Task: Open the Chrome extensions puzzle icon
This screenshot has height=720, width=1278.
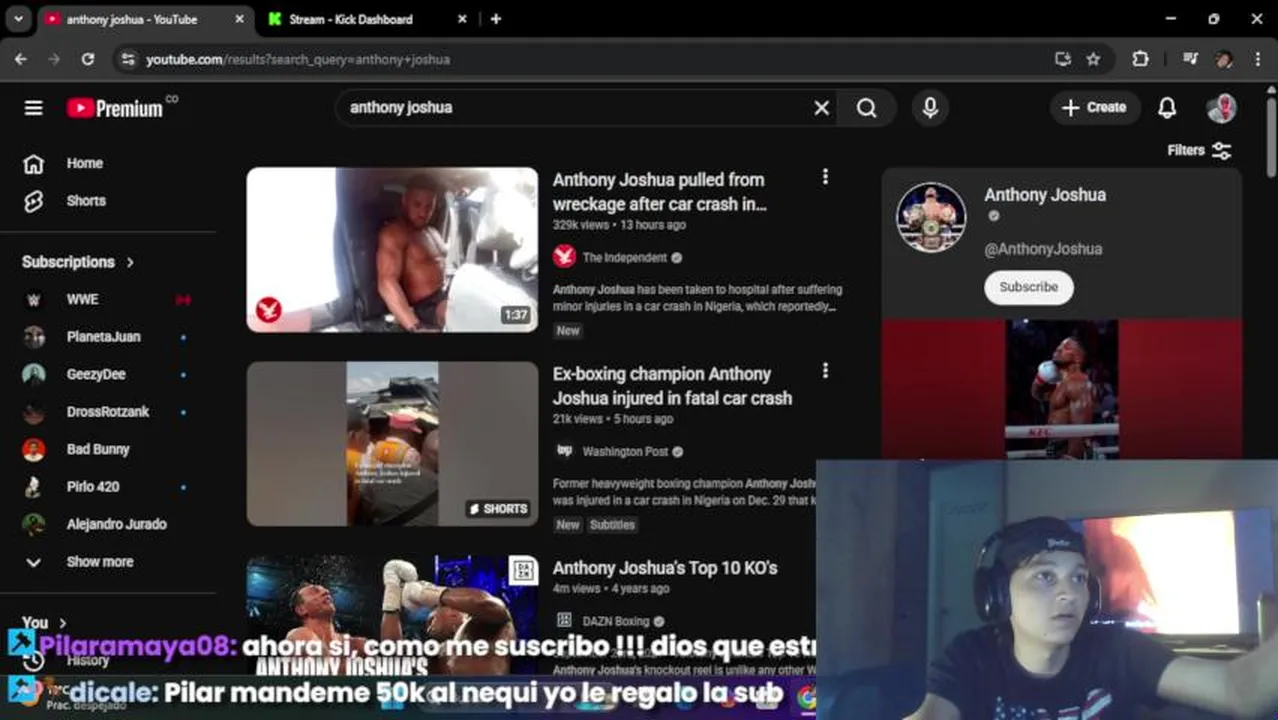Action: coord(1140,59)
